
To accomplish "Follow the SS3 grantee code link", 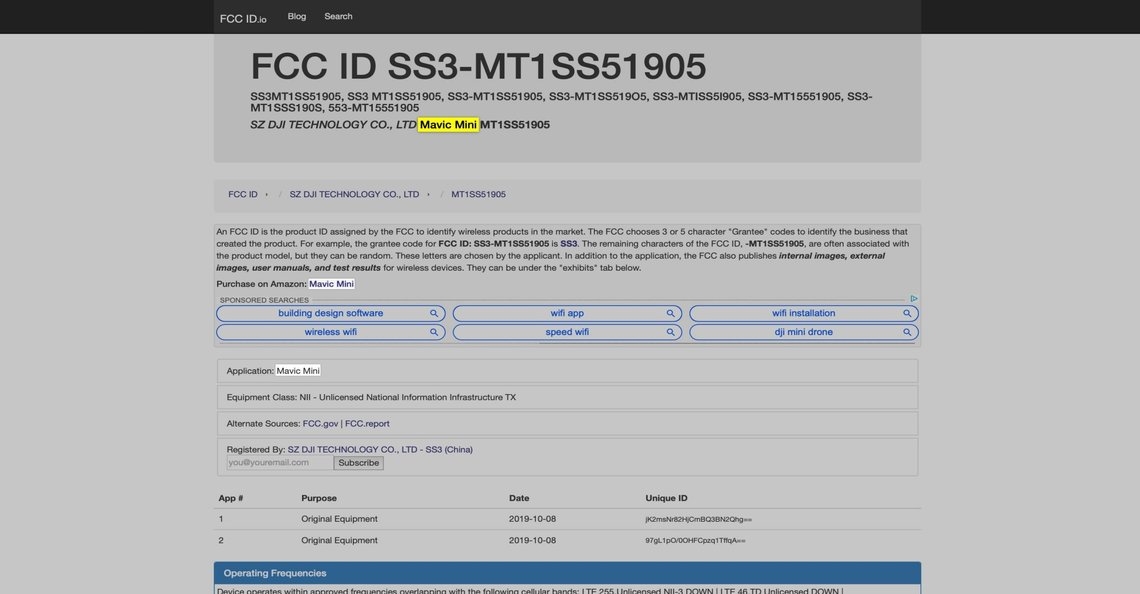I will pos(568,244).
